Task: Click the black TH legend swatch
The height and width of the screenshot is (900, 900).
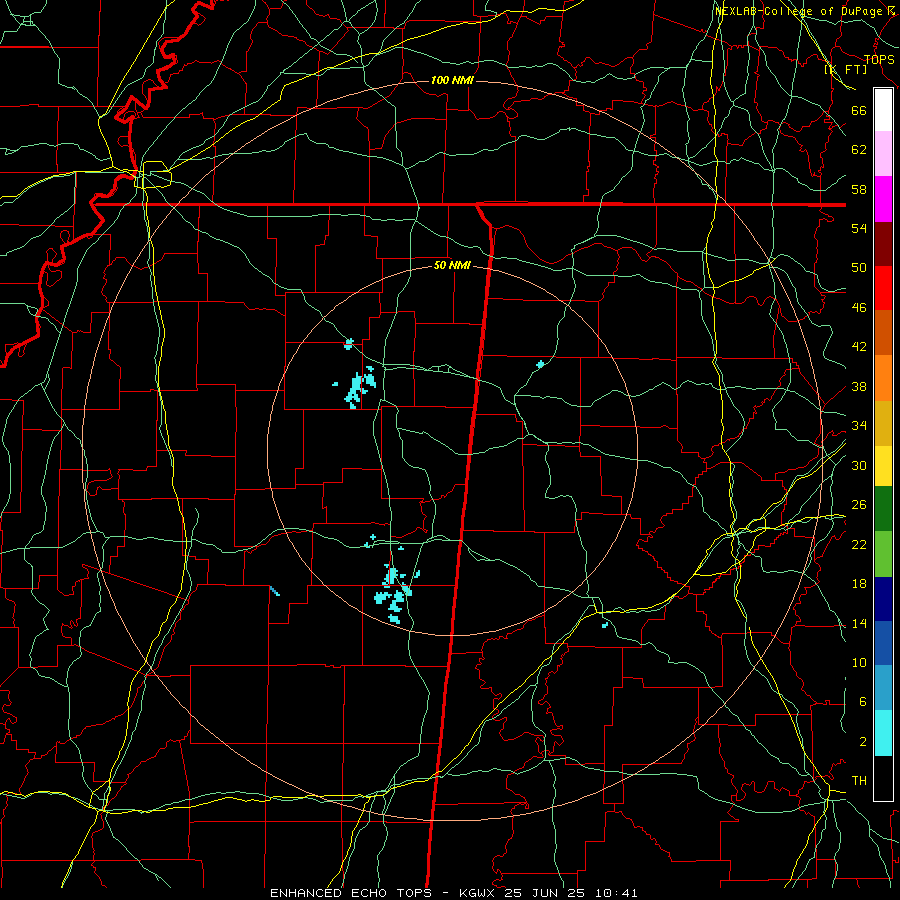Action: click(x=883, y=778)
